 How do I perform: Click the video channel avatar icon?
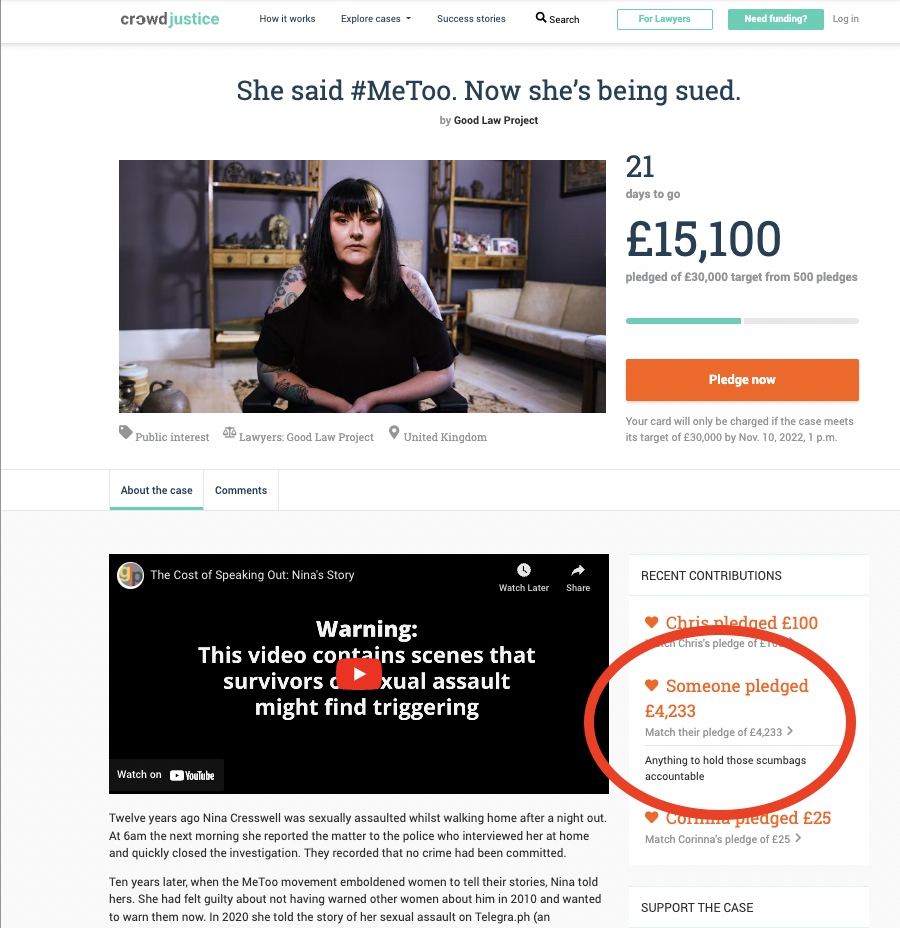(x=131, y=575)
